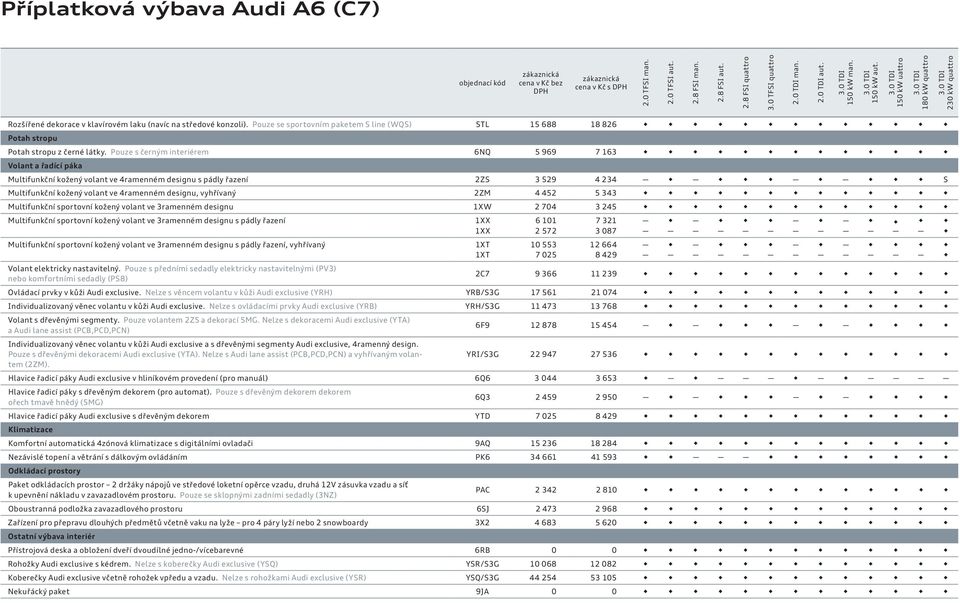Click the '3.0 TFSI quattro' column header
Screen dimensions: 960x603
click(771, 83)
